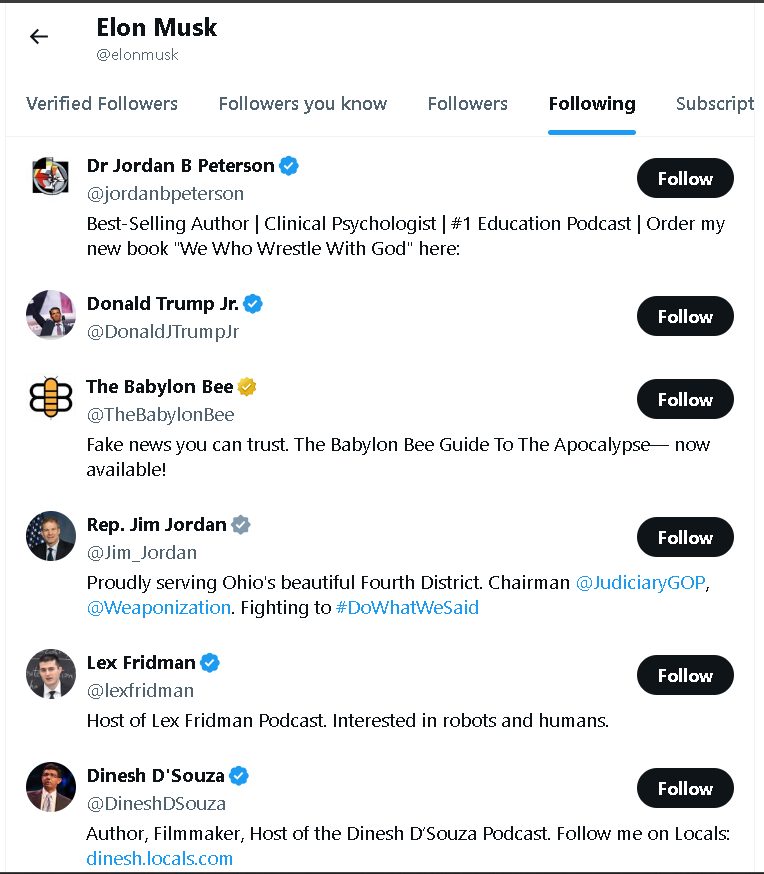
Task: Switch to the Verified Followers tab
Action: 102,103
